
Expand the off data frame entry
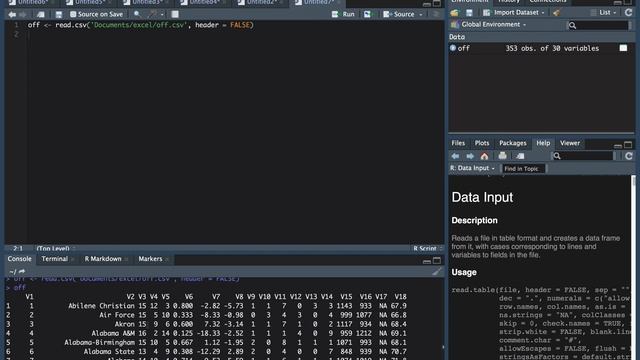(x=453, y=48)
